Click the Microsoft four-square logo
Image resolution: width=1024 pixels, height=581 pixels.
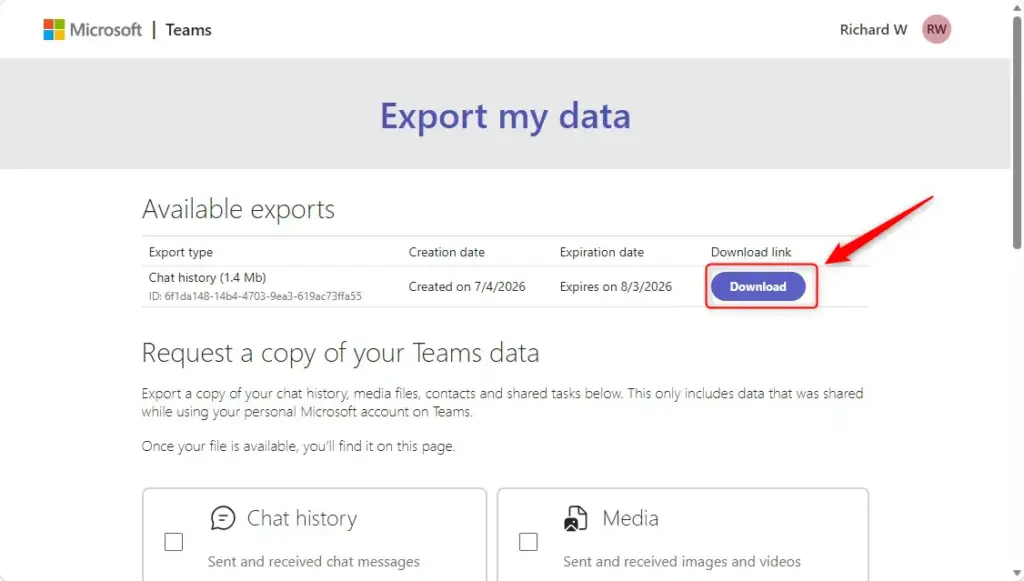[x=54, y=29]
